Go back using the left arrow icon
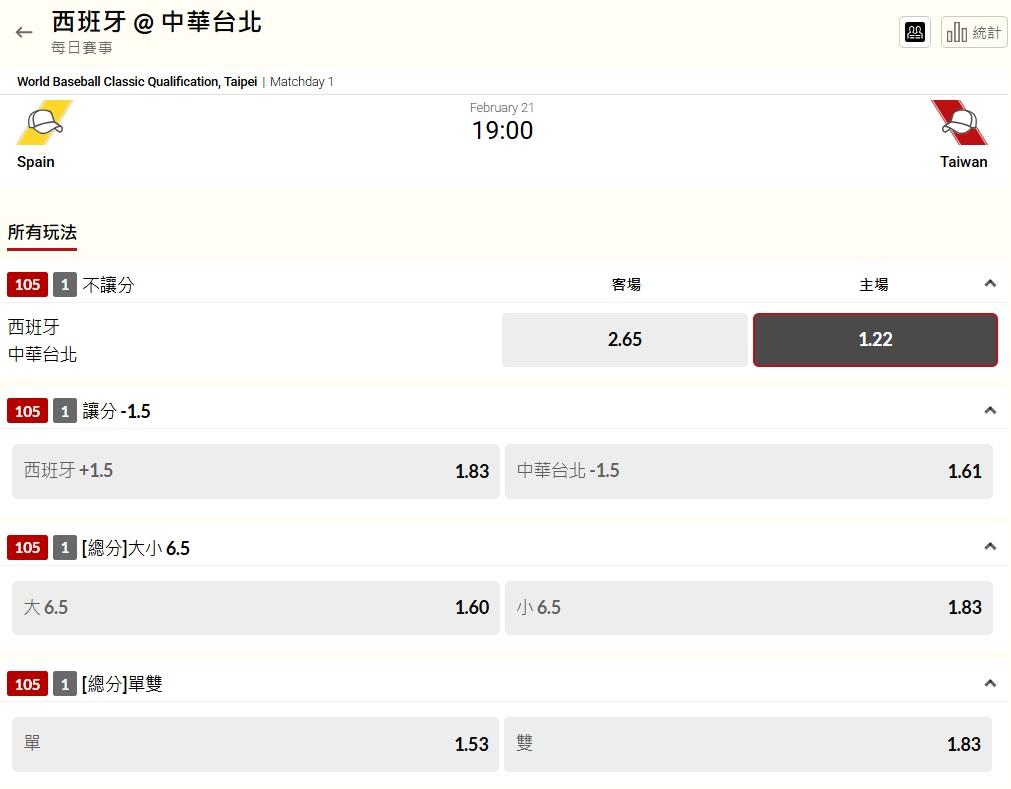1011x789 pixels. 24,32
